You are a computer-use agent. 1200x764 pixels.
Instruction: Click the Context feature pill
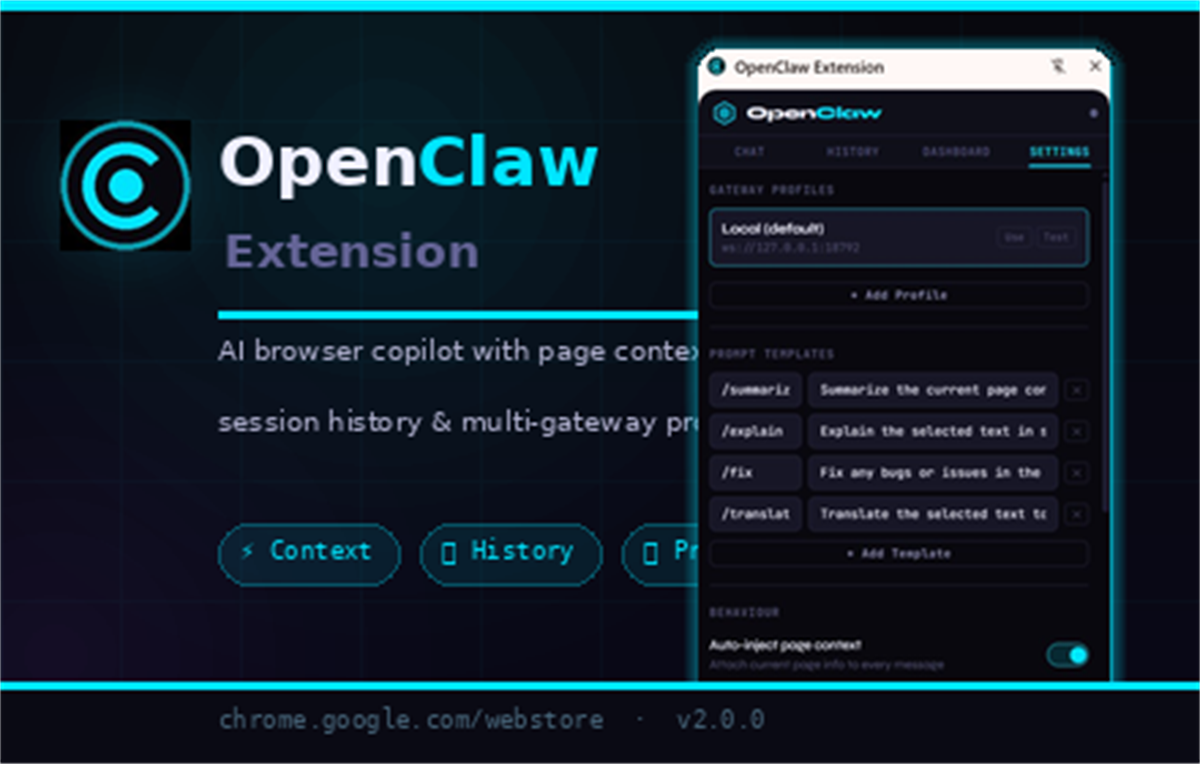pyautogui.click(x=309, y=553)
